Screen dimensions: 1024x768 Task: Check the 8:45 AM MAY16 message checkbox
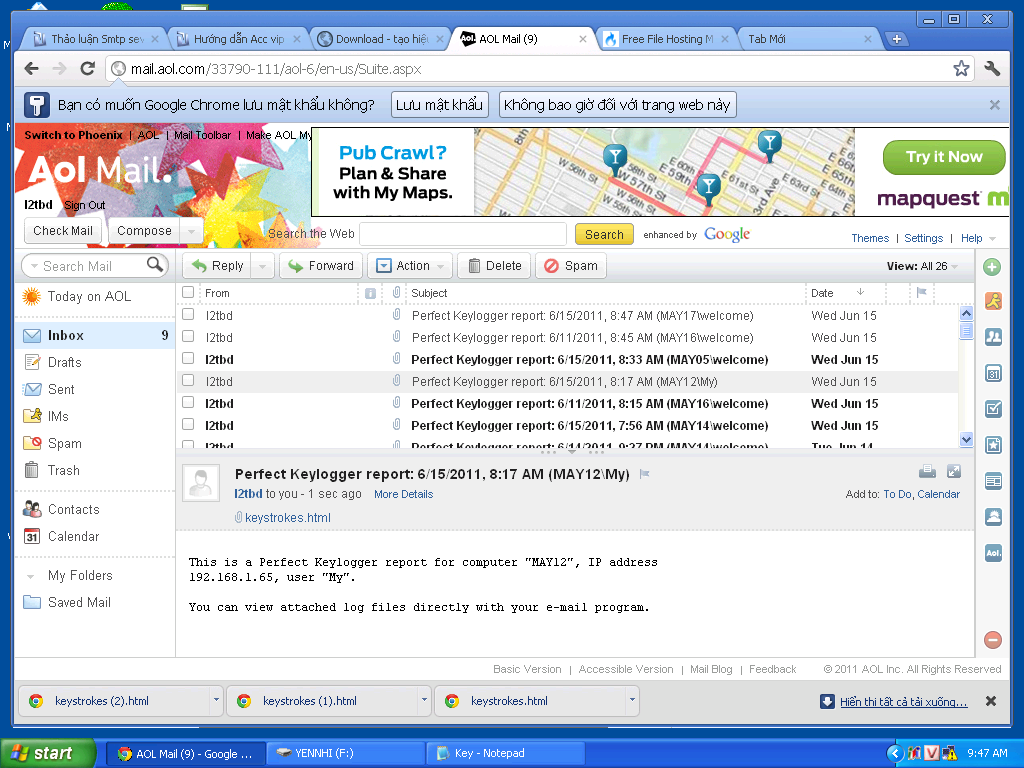coord(188,336)
